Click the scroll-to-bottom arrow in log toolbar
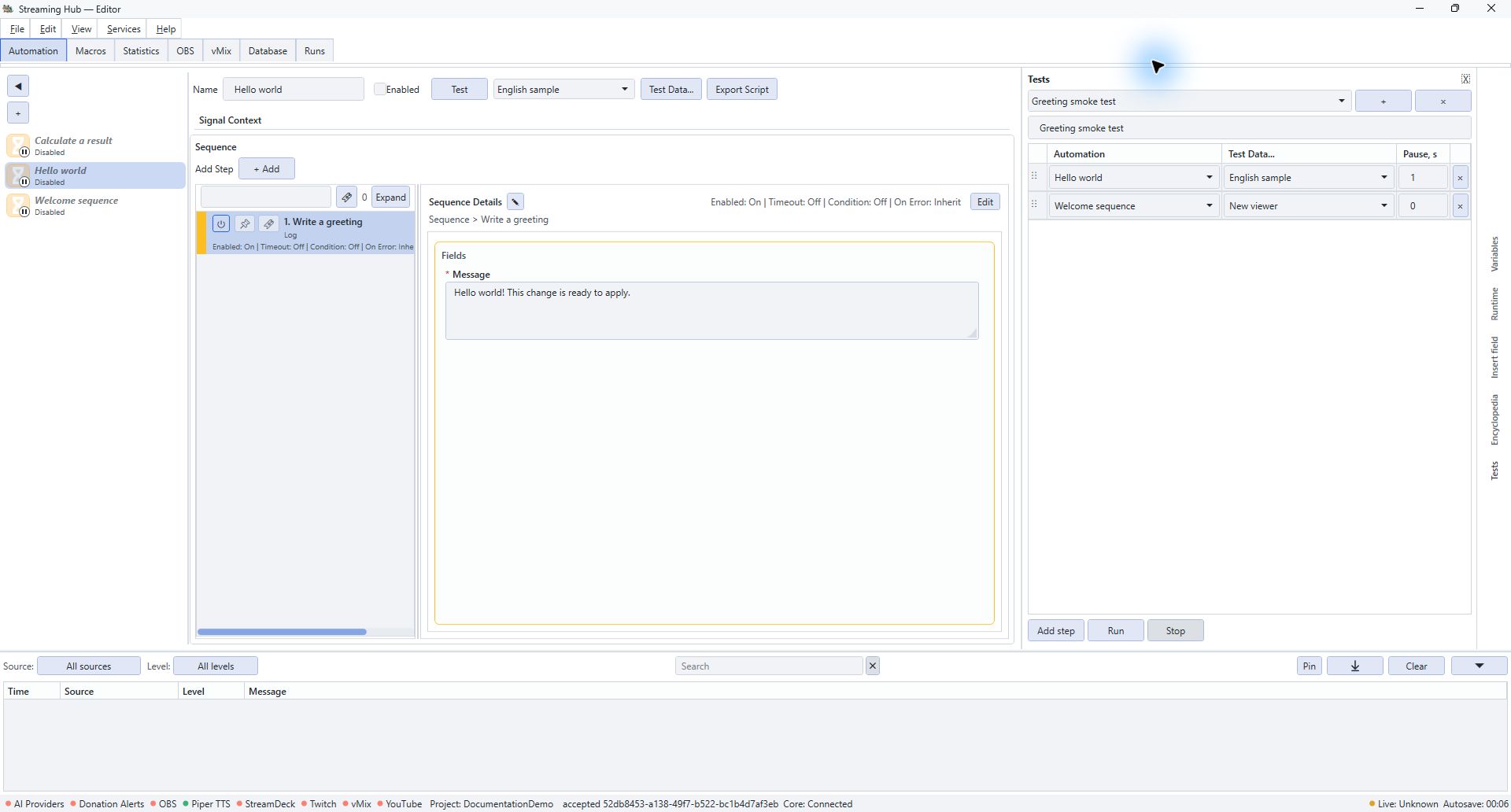The width and height of the screenshot is (1511, 812). point(1354,666)
